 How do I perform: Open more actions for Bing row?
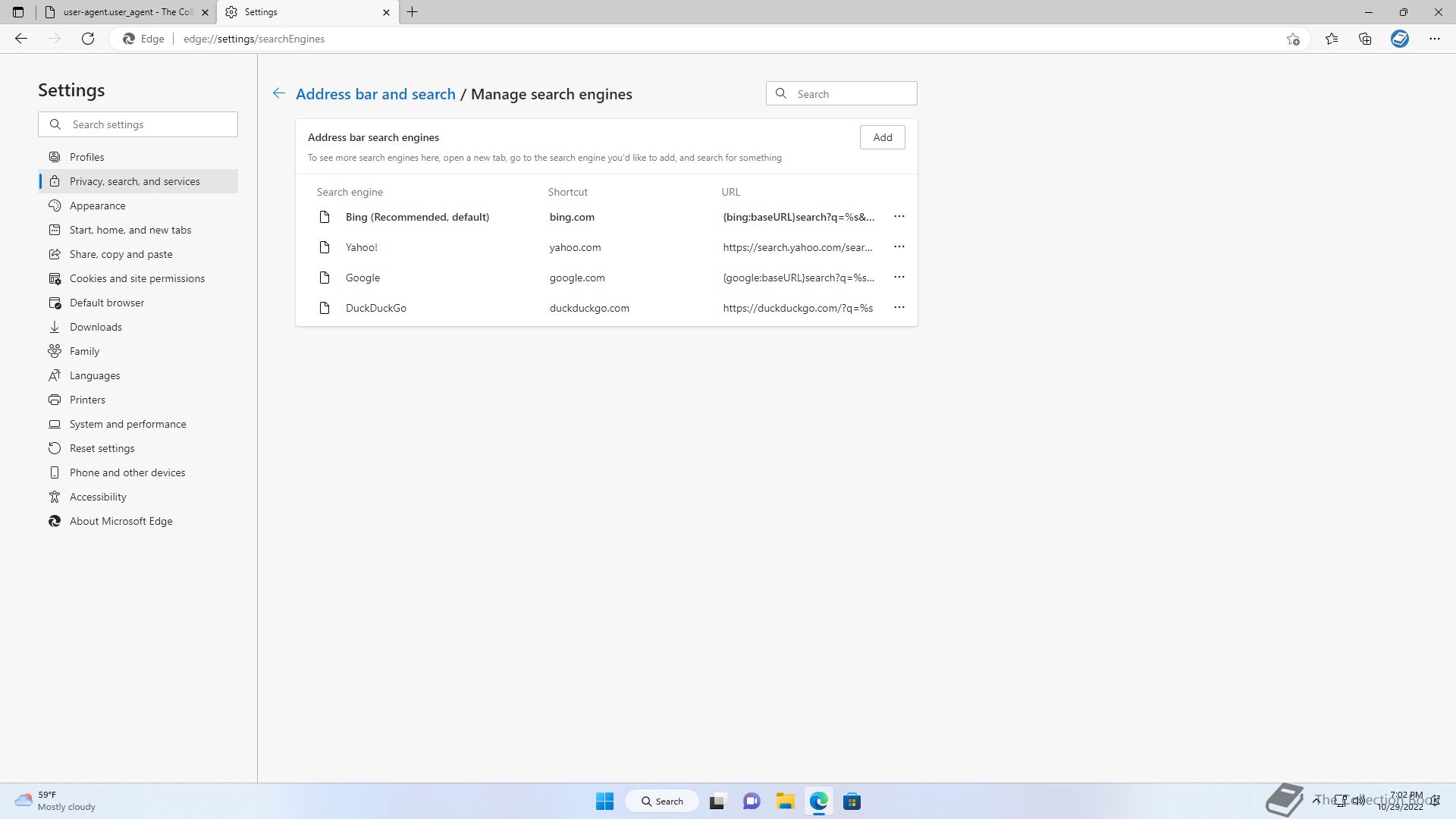click(x=899, y=217)
